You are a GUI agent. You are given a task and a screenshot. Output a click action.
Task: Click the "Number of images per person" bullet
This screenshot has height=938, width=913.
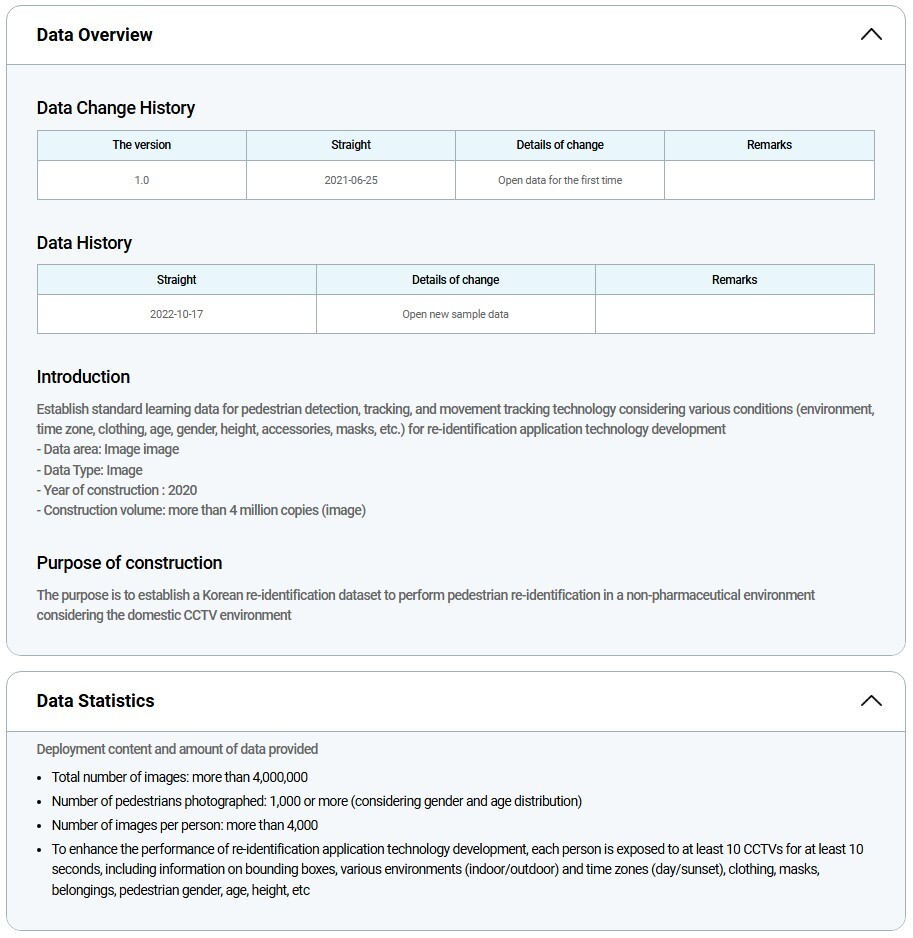[185, 825]
